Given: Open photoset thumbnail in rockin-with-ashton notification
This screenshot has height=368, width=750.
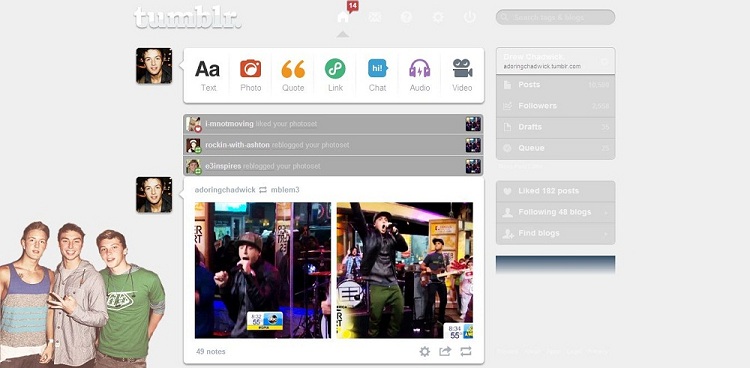Looking at the screenshot, I should click(473, 145).
